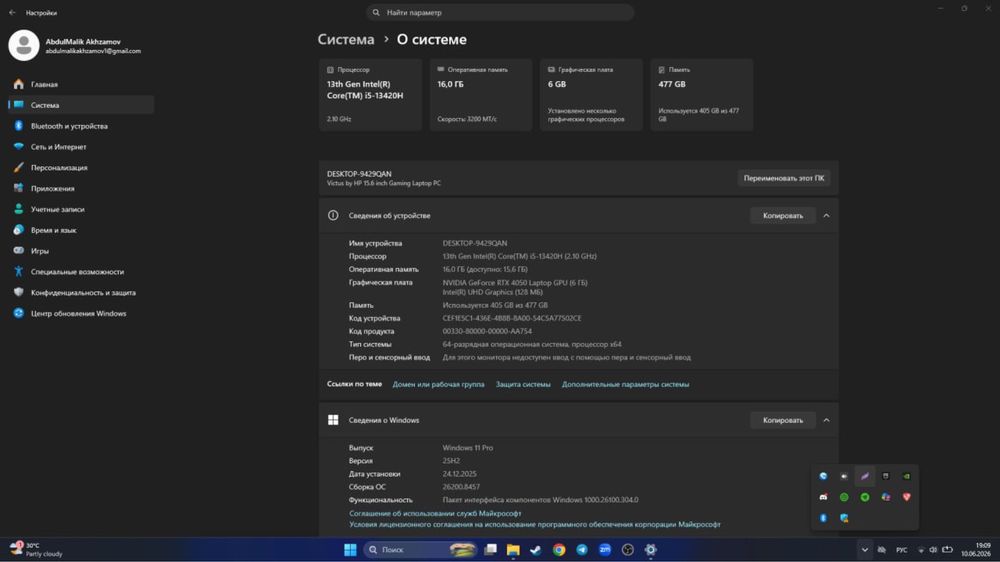Click the volume speaker icon in system tray
The image size is (1000, 562).
[x=933, y=550]
